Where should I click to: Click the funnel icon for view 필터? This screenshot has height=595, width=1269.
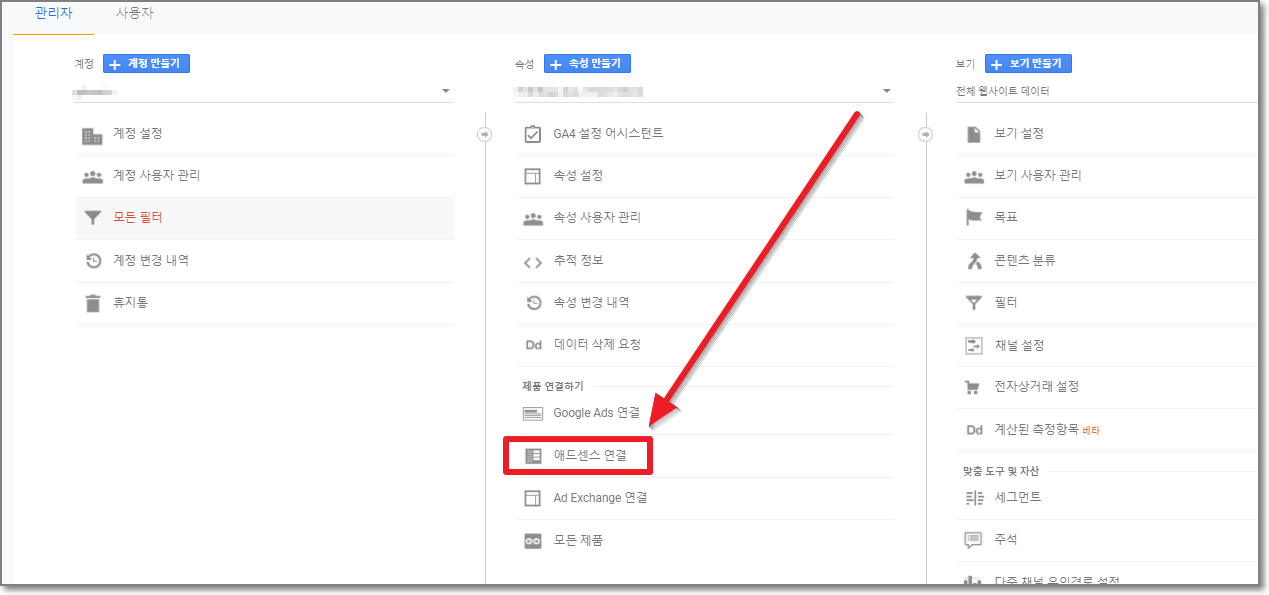pyautogui.click(x=974, y=303)
